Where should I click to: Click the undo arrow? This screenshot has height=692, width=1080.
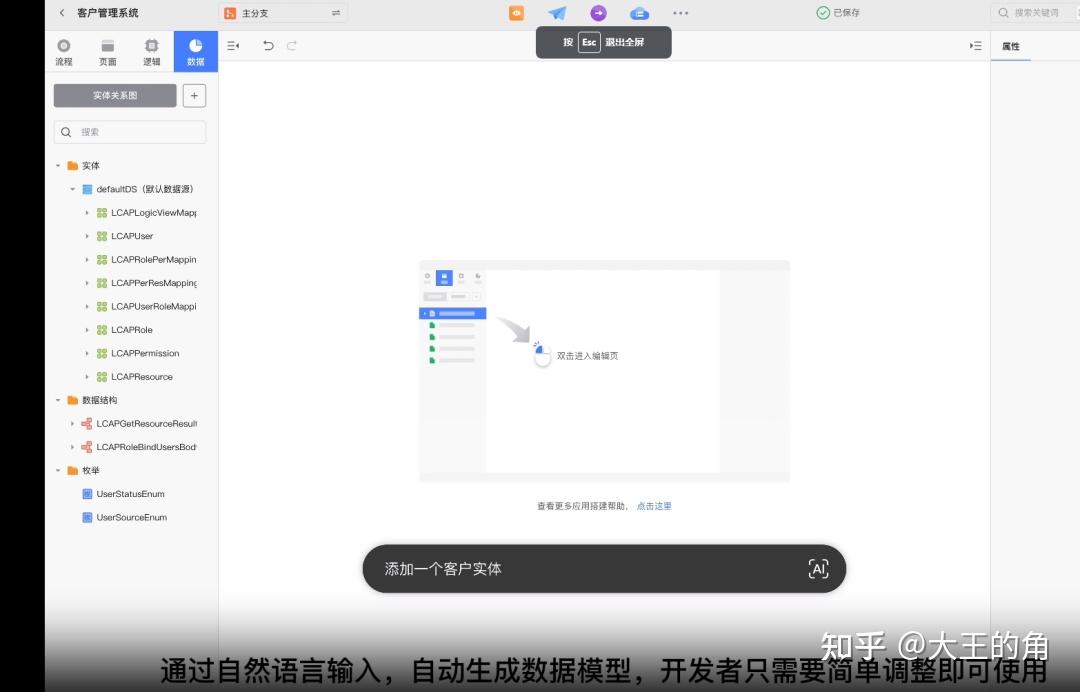[268, 45]
